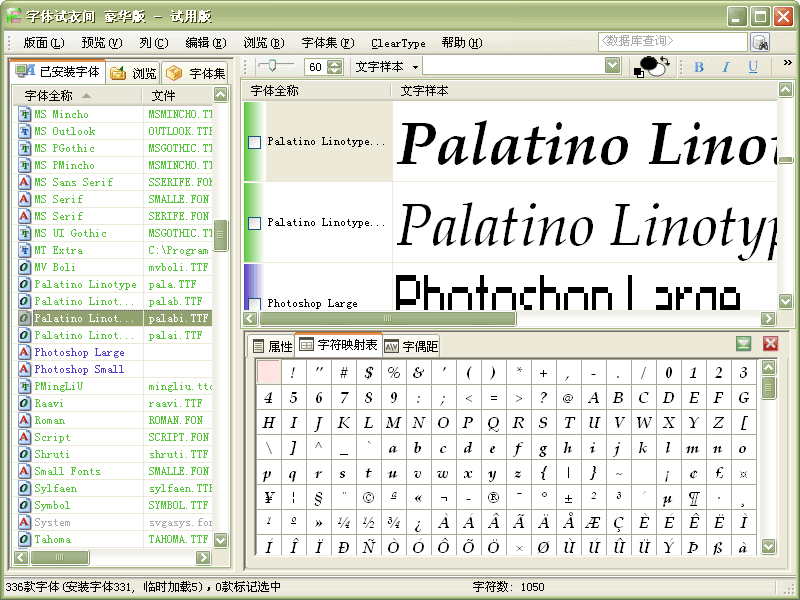Tick the Photoshop Large preview checkbox
This screenshot has height=600, width=800.
[255, 304]
